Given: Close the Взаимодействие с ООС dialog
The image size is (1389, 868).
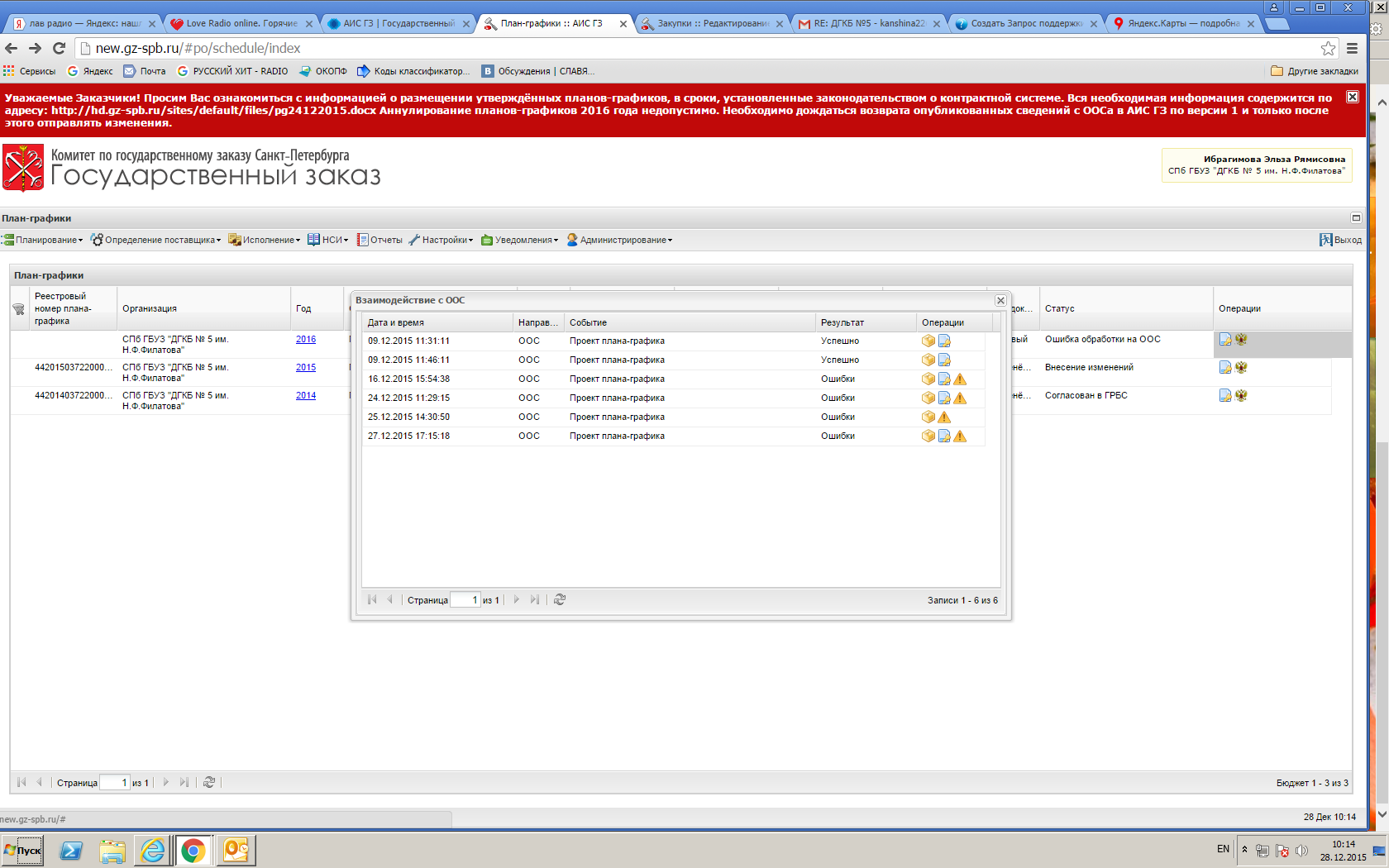Looking at the screenshot, I should click(x=1000, y=300).
